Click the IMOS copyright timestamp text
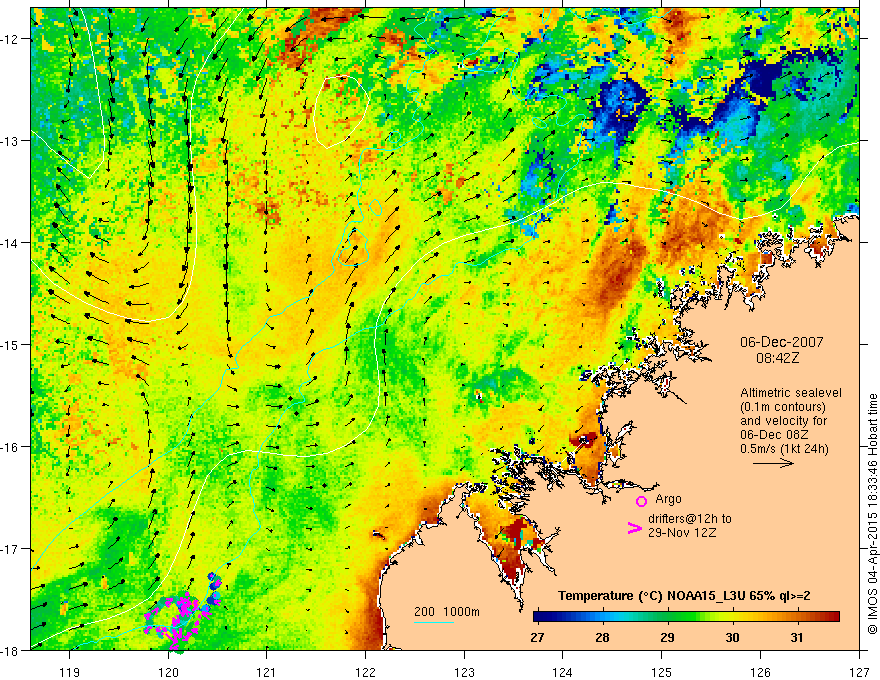Screen dimensions: 880x680 tap(872, 515)
